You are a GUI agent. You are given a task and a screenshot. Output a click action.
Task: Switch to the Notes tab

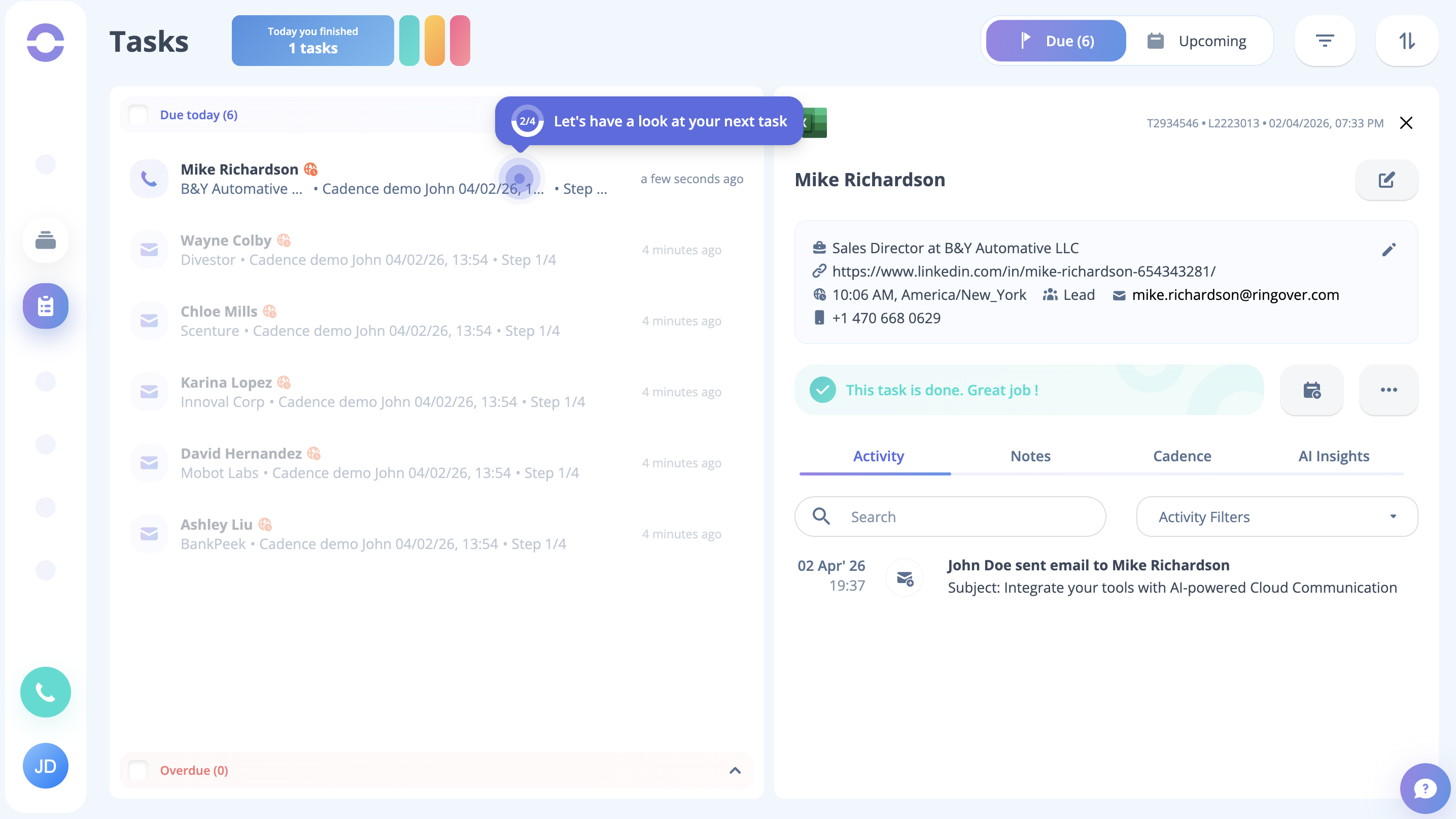[1030, 456]
